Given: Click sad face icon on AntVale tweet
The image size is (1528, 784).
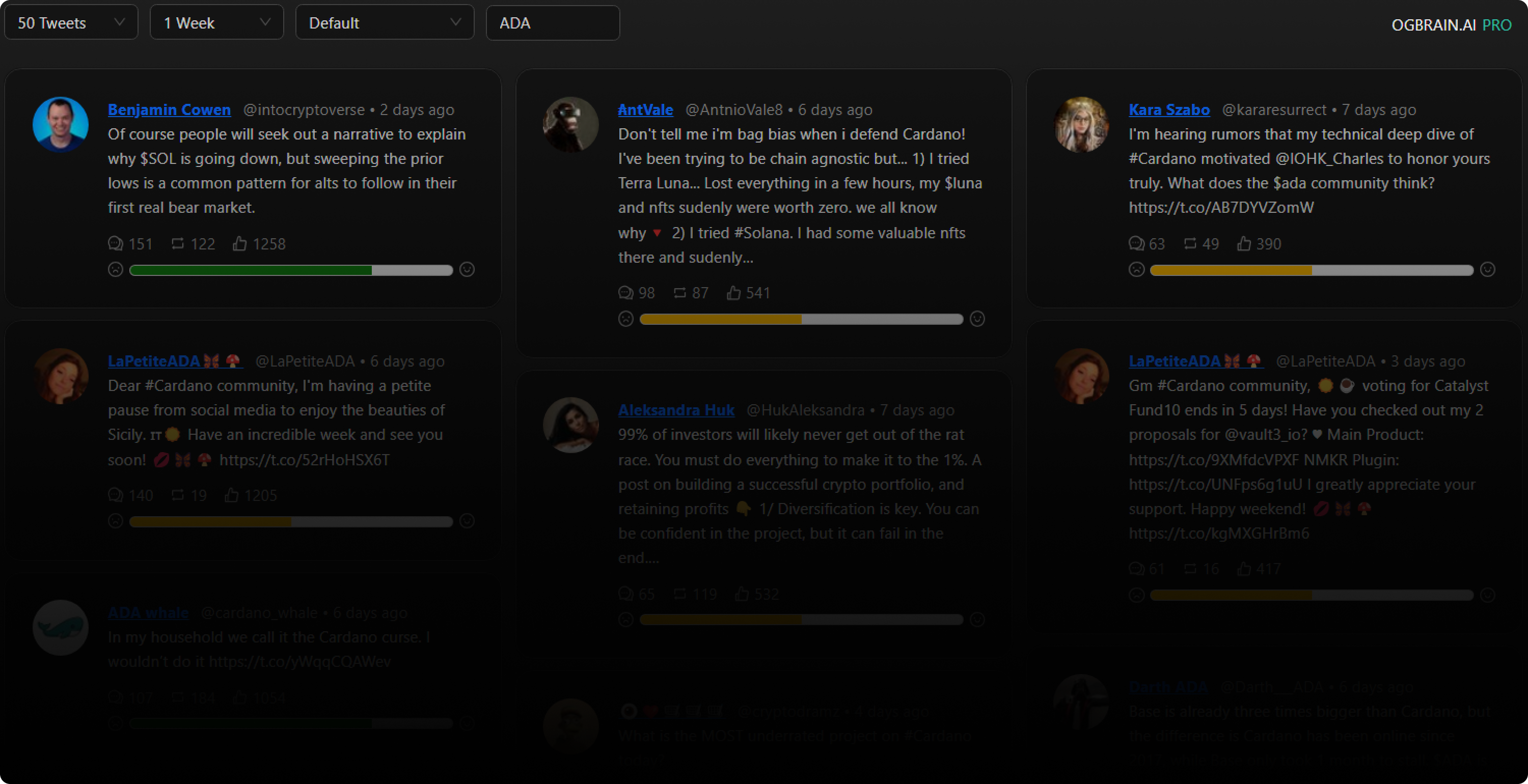Looking at the screenshot, I should (625, 319).
